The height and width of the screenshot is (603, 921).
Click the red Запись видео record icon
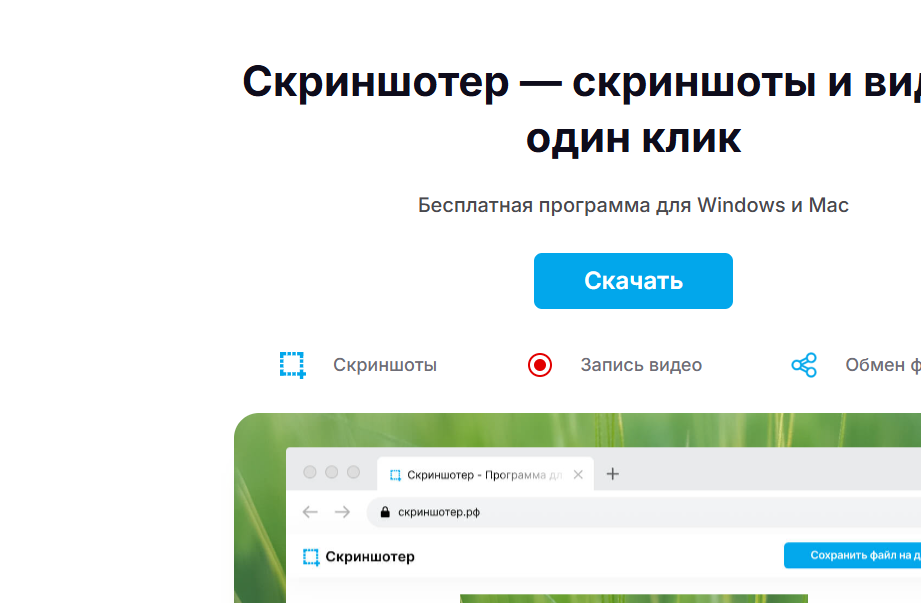click(540, 365)
